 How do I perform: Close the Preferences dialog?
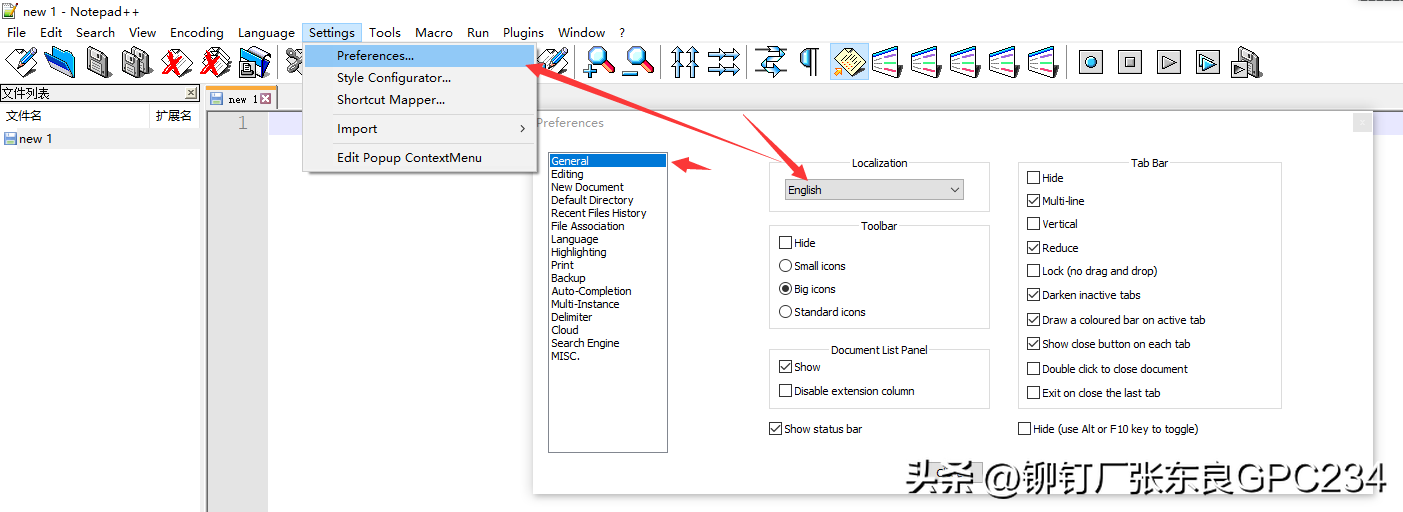[x=1362, y=123]
